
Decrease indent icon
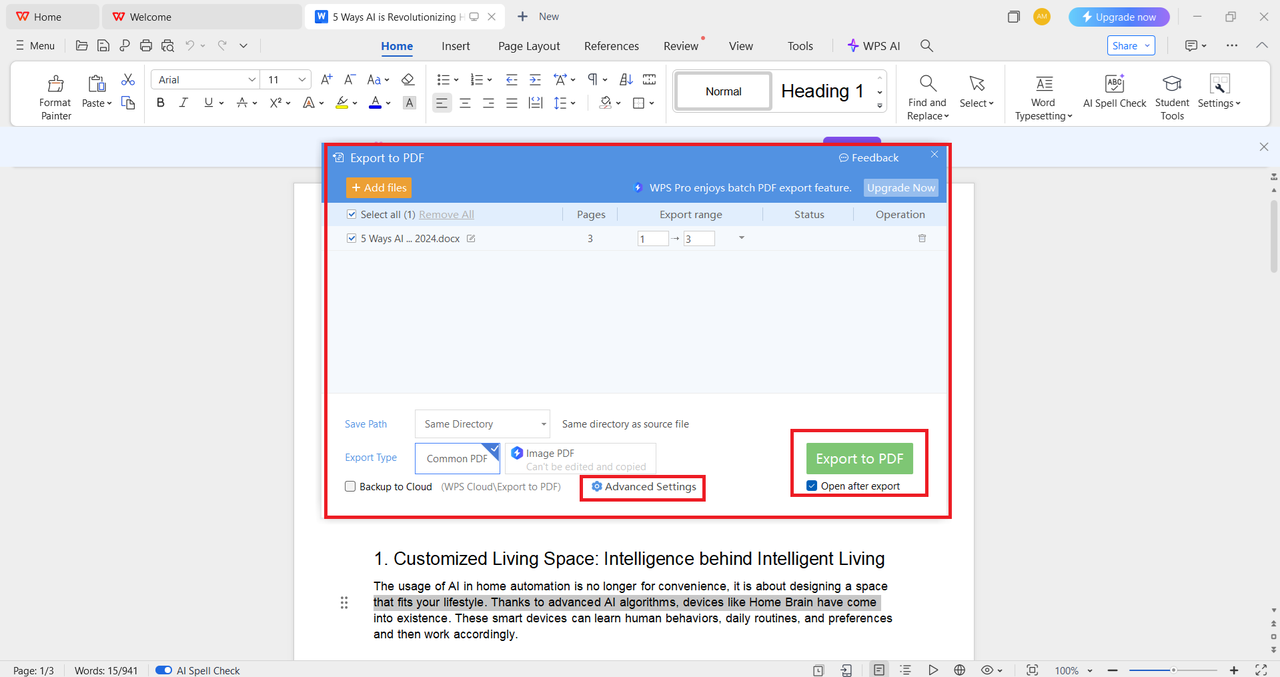[512, 80]
